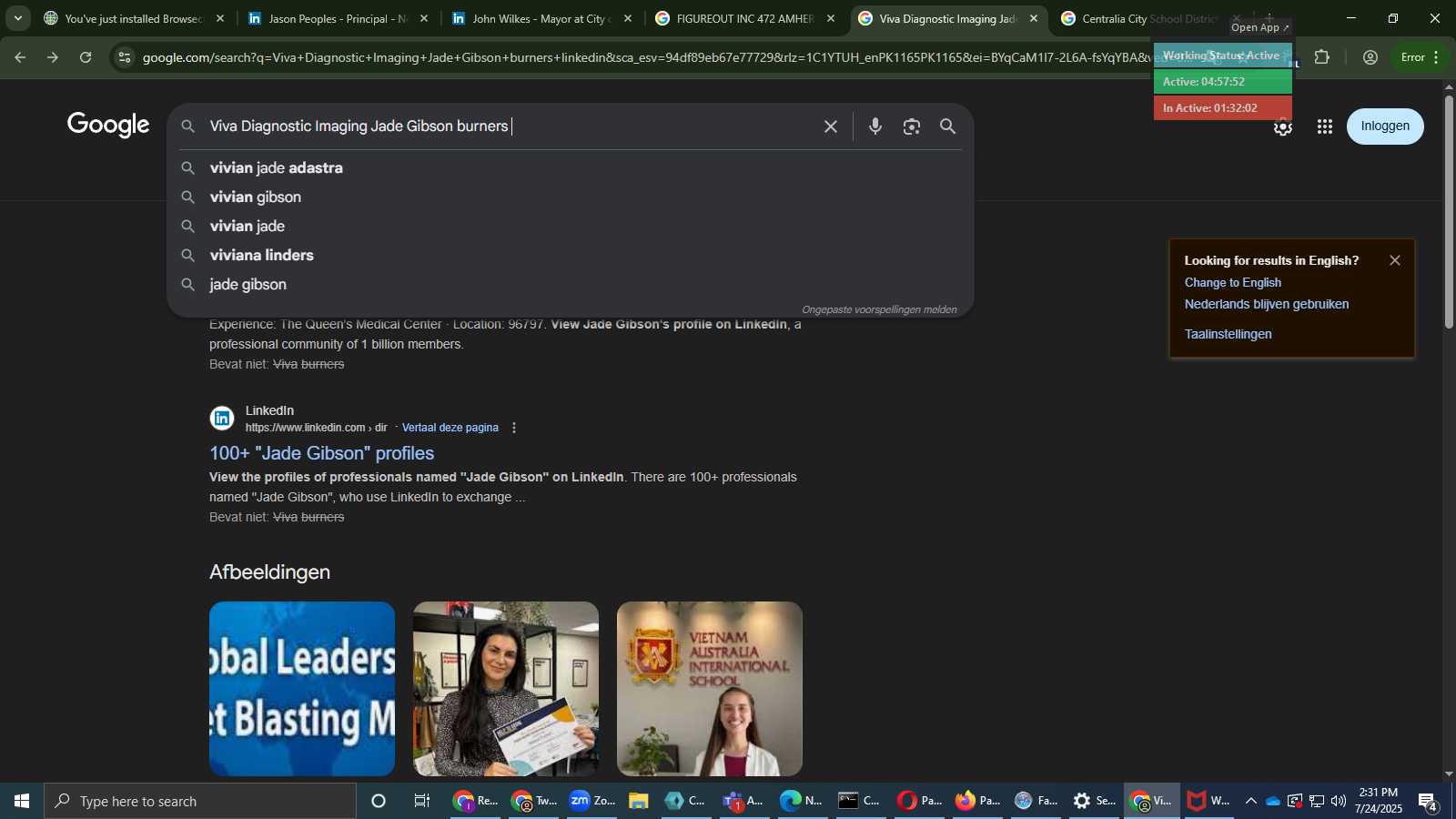Open the Global Leaders image thumbnail
This screenshot has height=819, width=1456.
[302, 689]
